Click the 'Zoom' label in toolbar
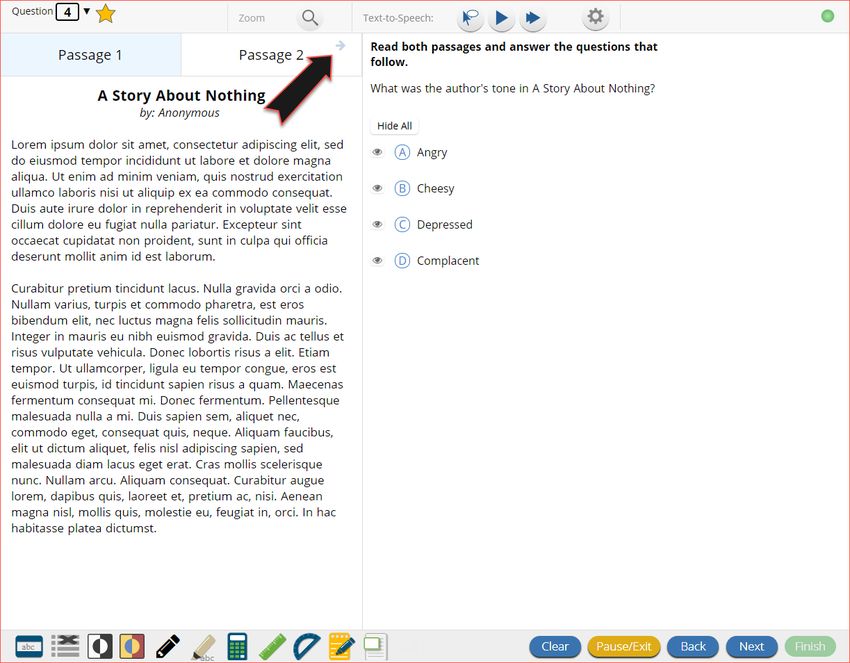850x663 pixels. (x=252, y=18)
